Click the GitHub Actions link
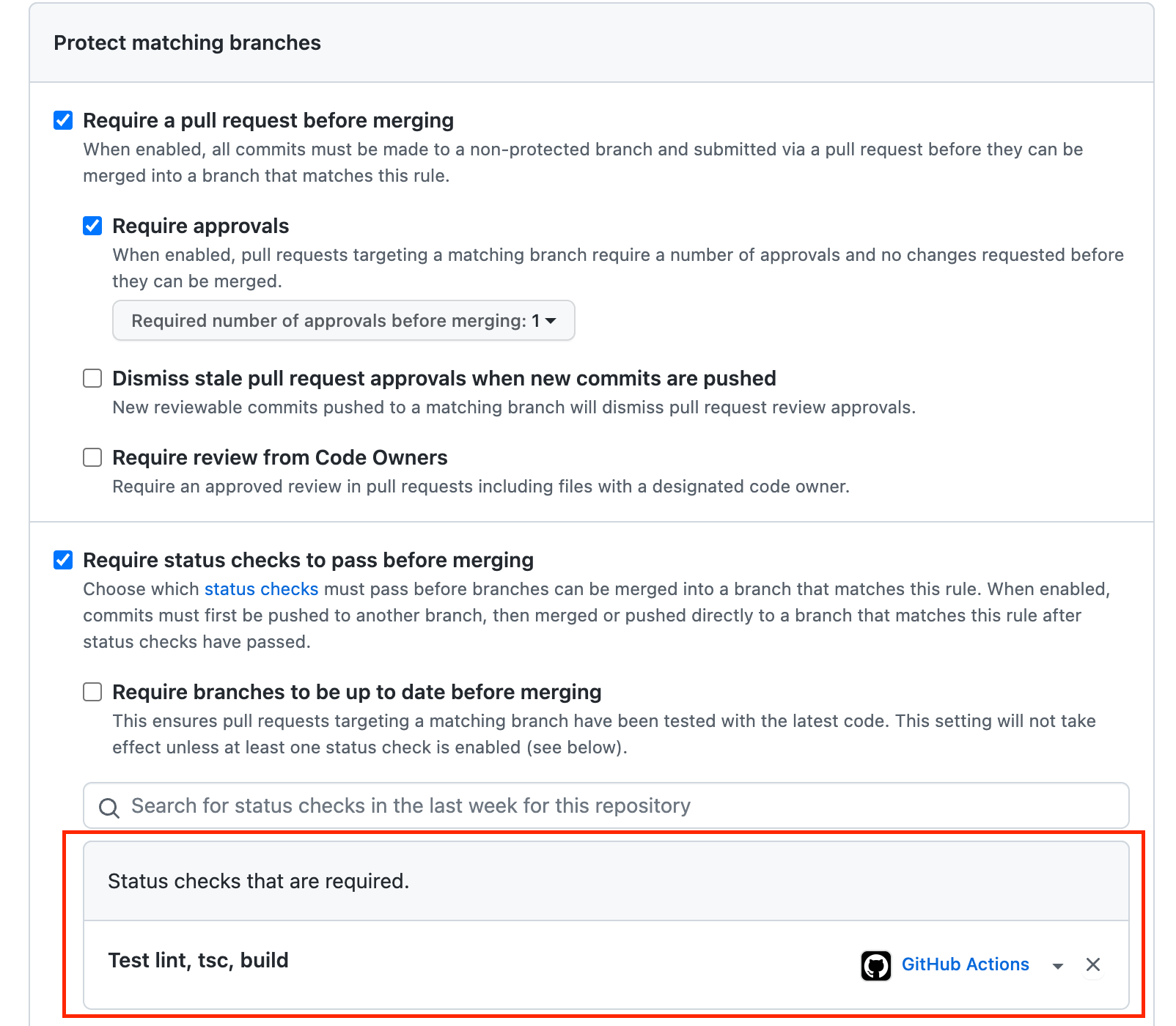The width and height of the screenshot is (1176, 1026). tap(965, 964)
